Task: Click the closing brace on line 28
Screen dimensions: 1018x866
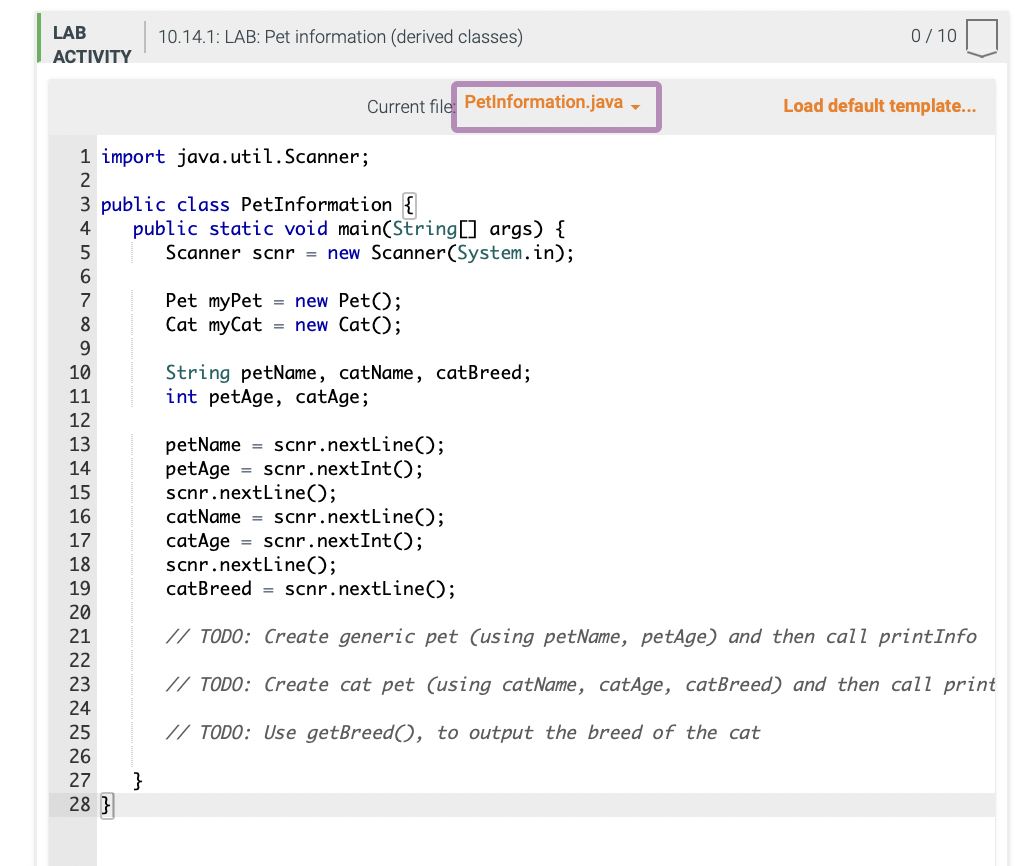Action: [x=106, y=804]
